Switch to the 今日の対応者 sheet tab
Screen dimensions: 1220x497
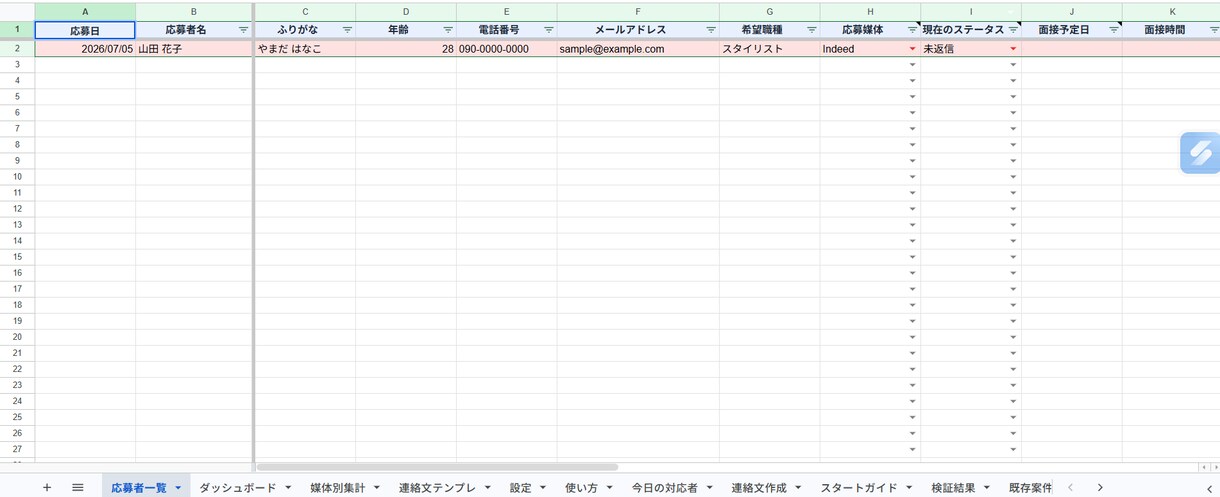click(665, 488)
